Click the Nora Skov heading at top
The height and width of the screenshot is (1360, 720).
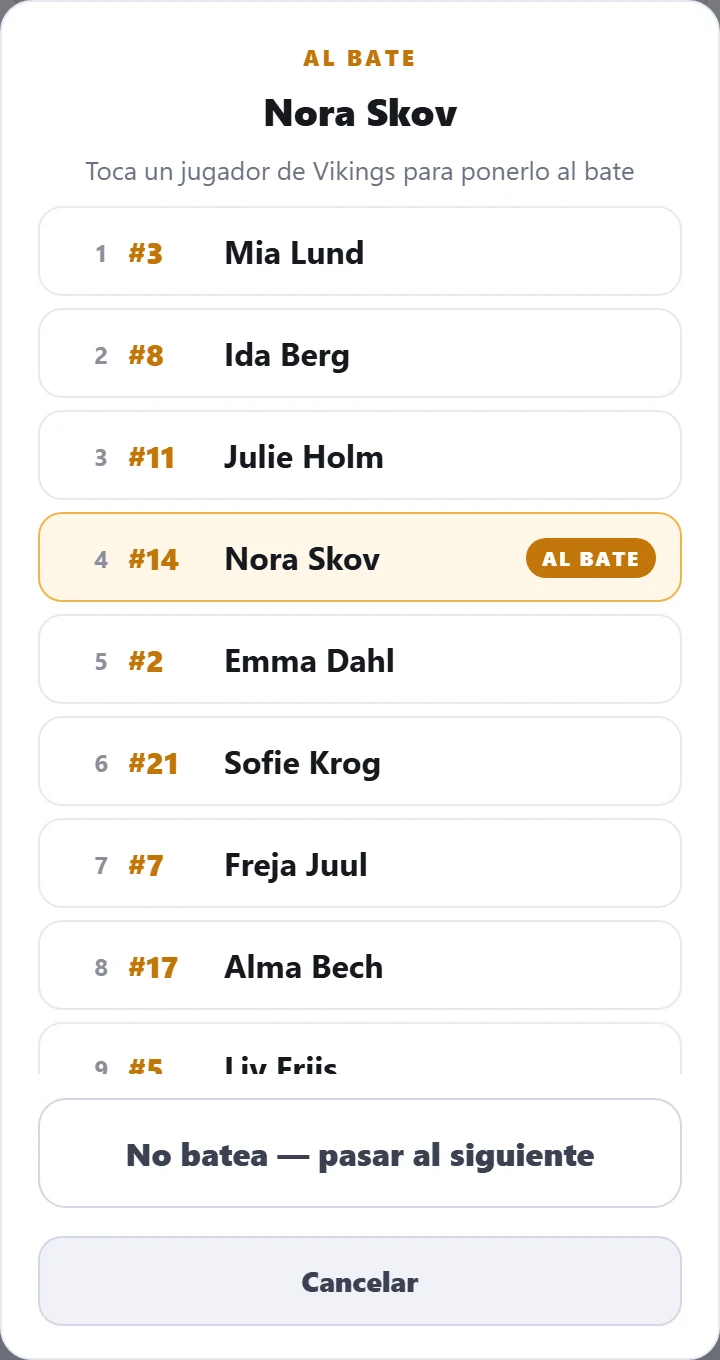pos(360,113)
